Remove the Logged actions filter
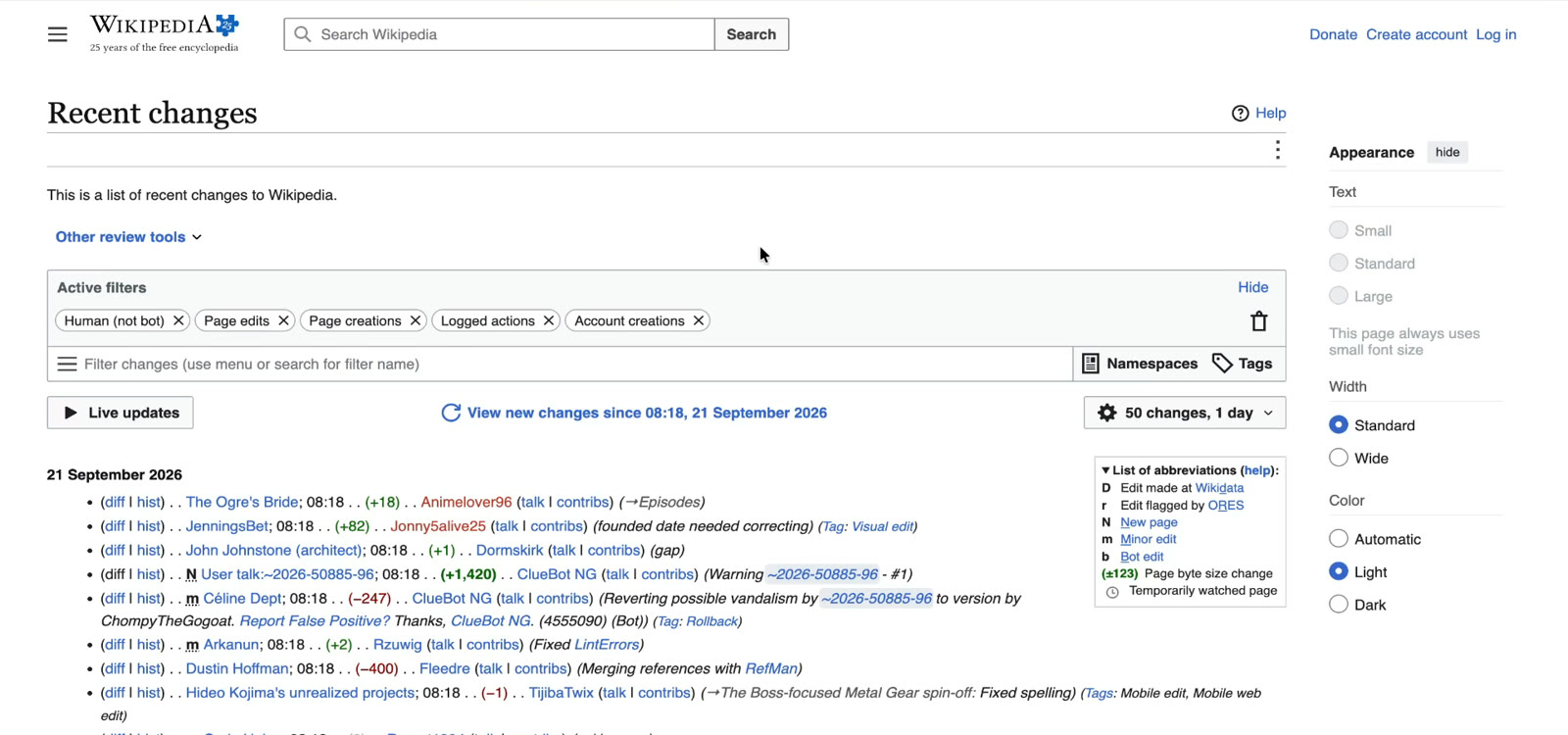The height and width of the screenshot is (735, 1568). click(x=549, y=320)
